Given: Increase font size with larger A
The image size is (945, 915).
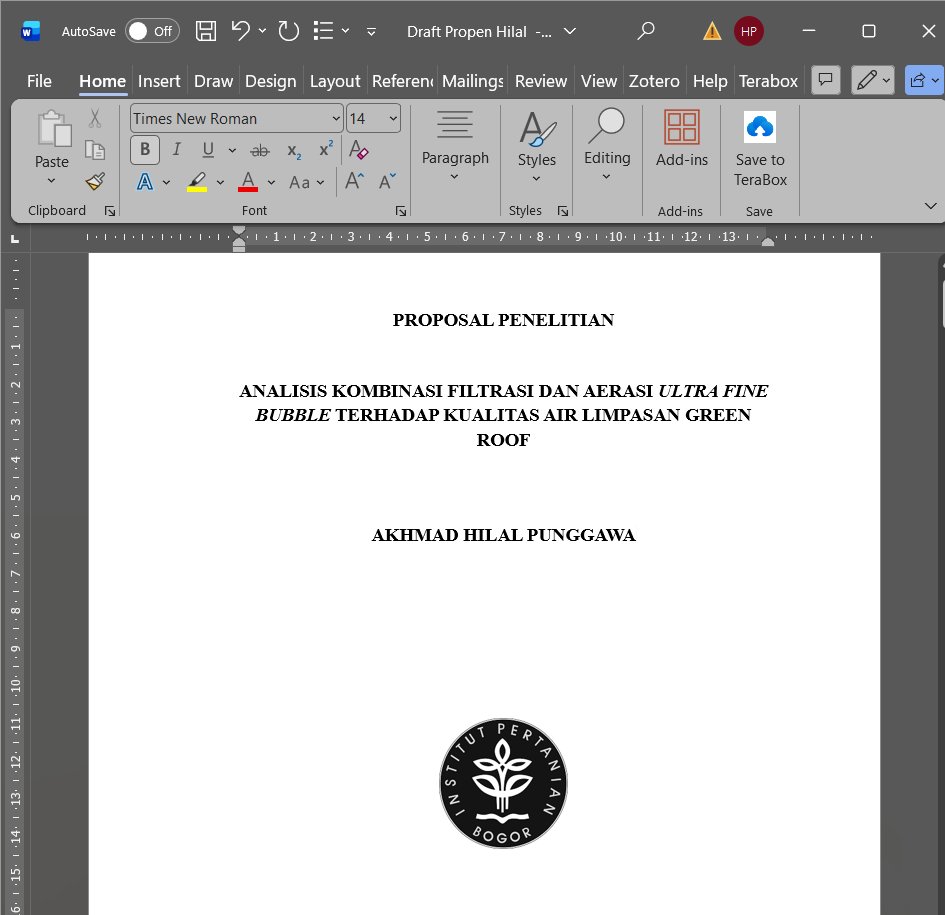Looking at the screenshot, I should click(354, 181).
